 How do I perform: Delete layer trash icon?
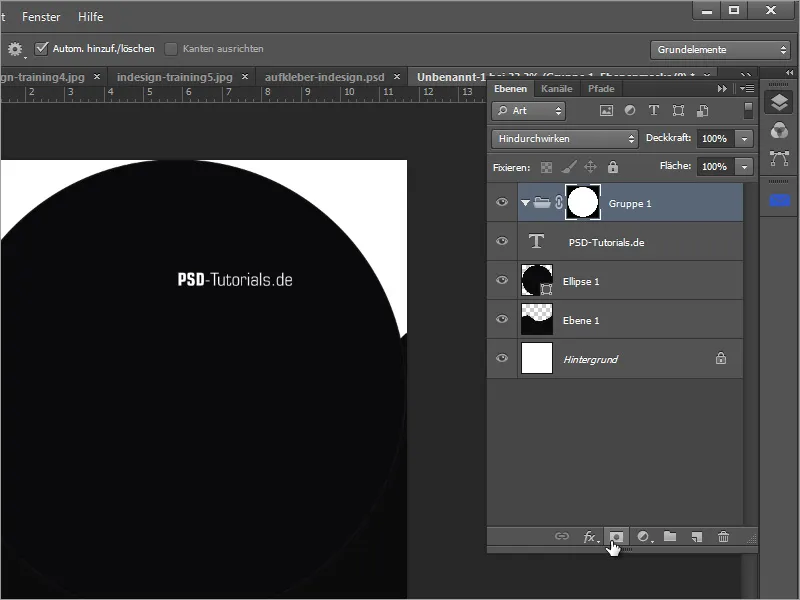click(723, 537)
